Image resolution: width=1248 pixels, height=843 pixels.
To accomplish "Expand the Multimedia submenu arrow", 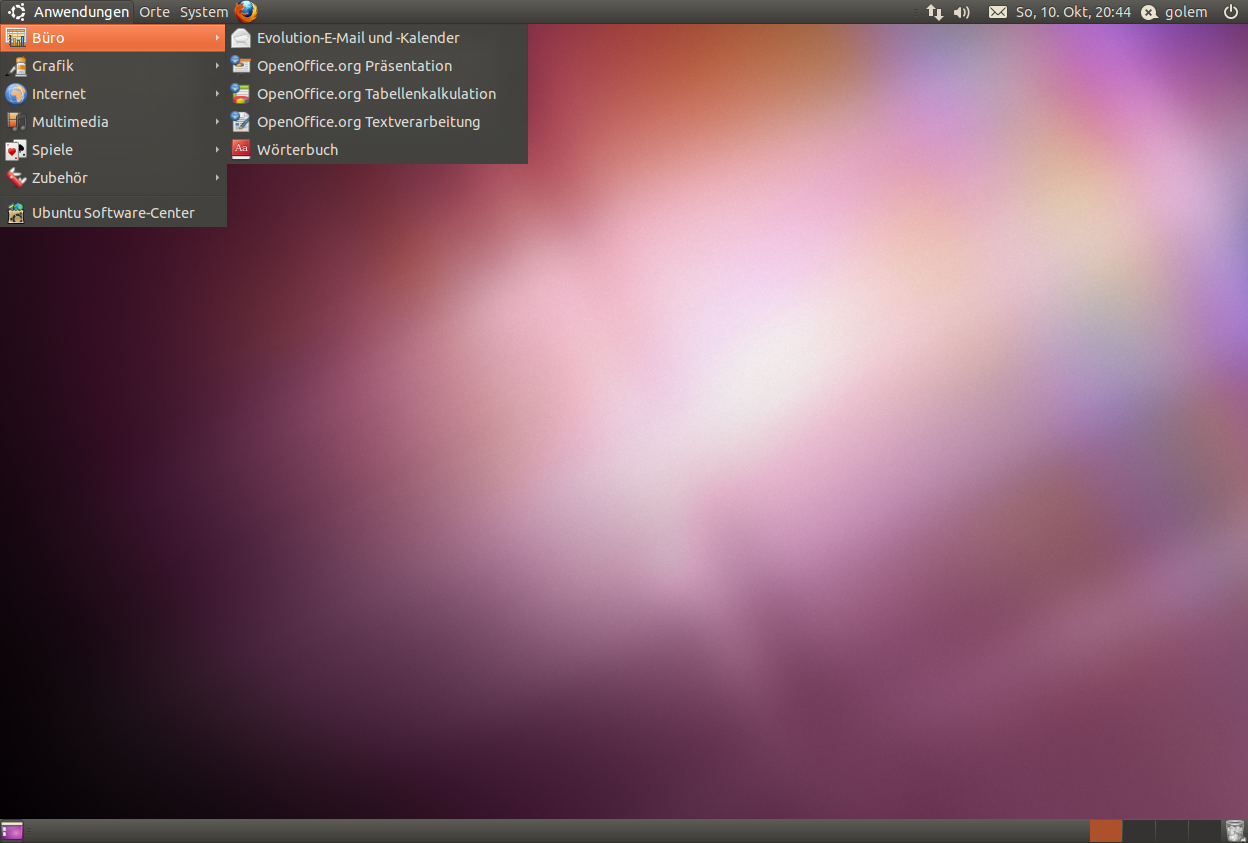I will pos(217,122).
